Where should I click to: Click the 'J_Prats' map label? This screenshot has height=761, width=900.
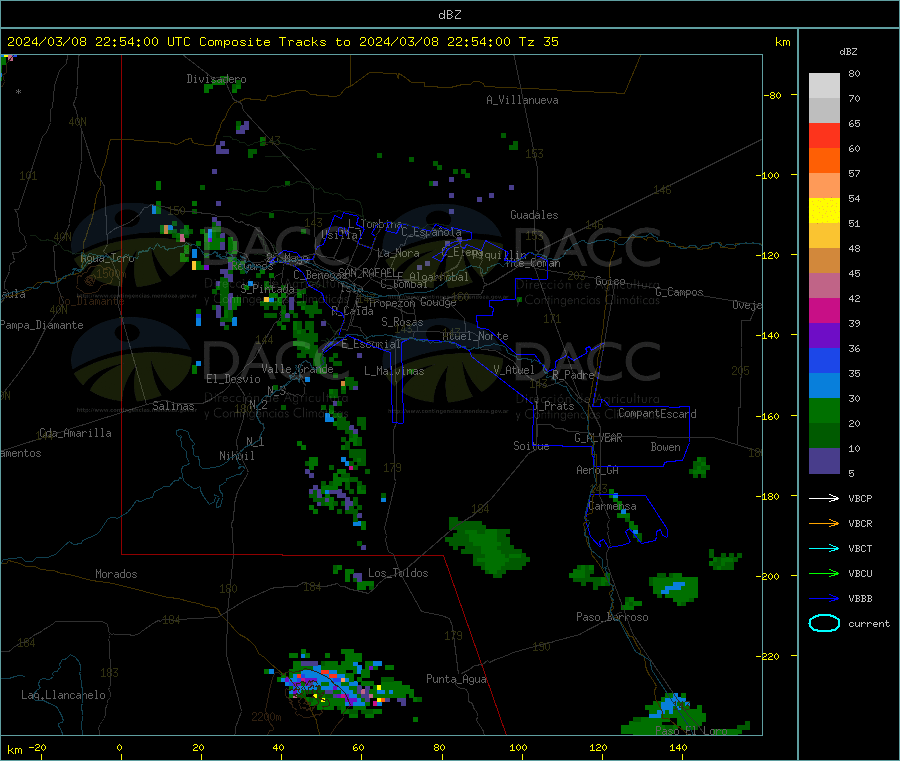click(553, 406)
